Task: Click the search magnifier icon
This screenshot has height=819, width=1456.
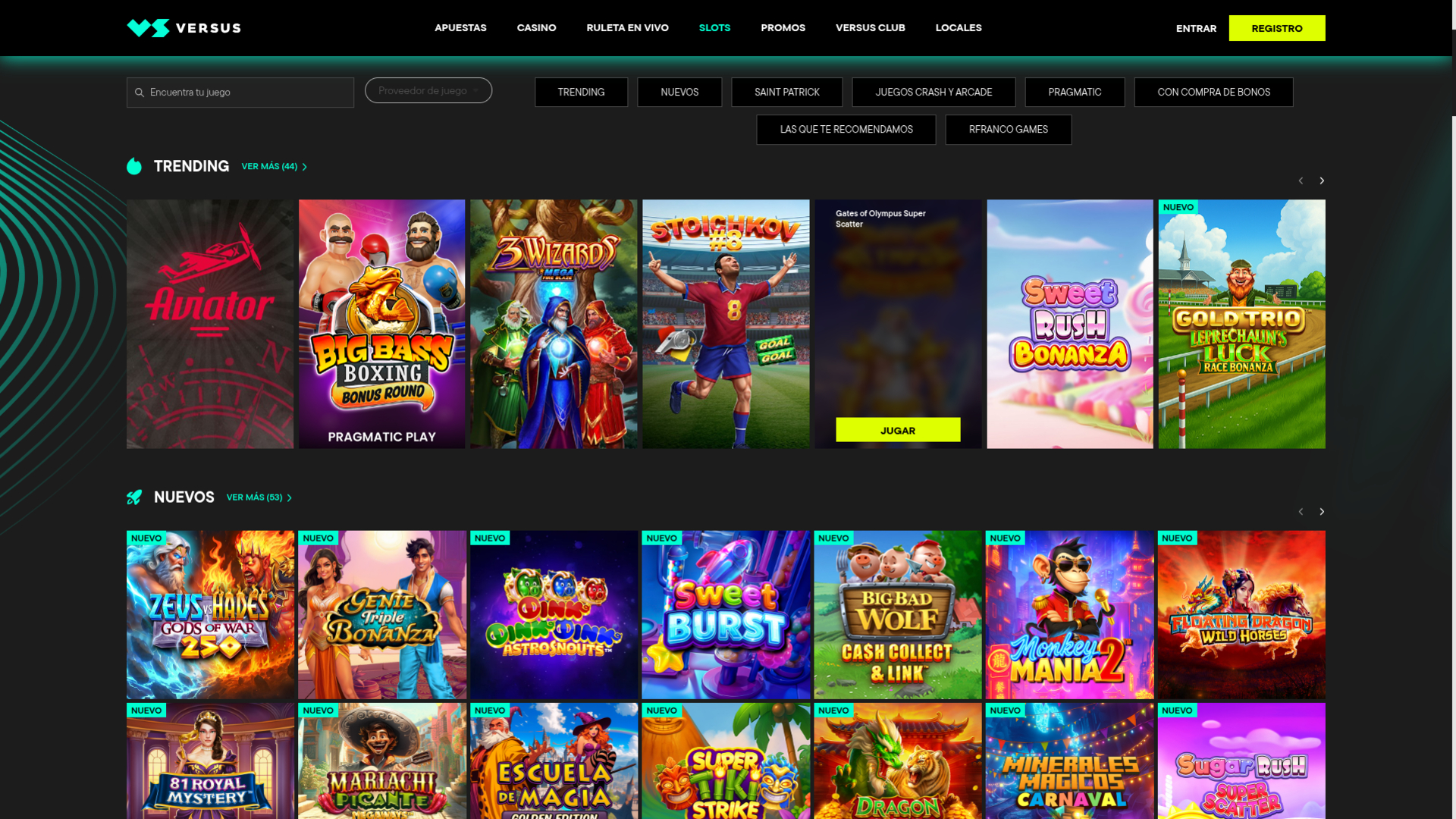Action: 140,92
